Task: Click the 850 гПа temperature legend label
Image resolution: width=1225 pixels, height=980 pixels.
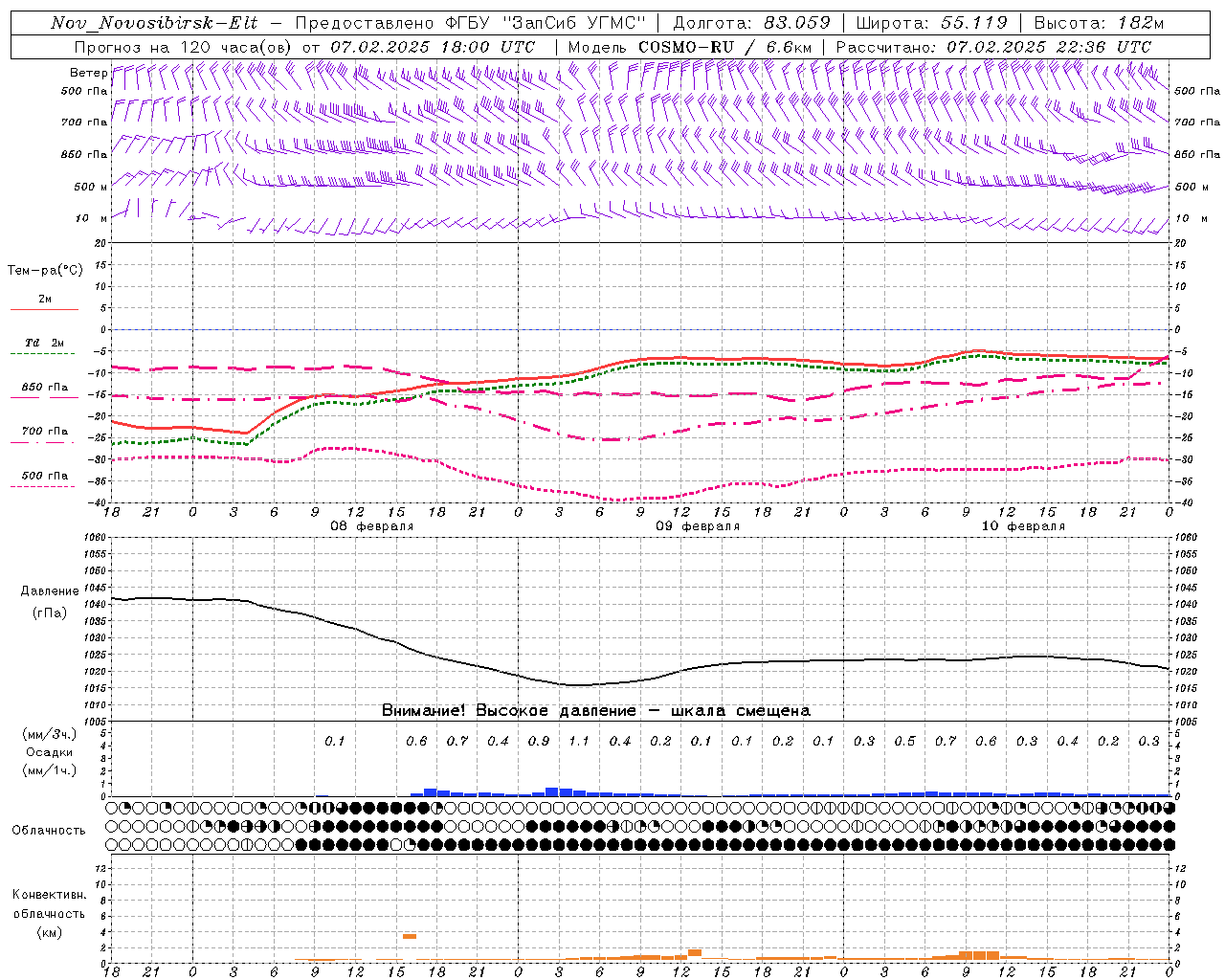Action: pyautogui.click(x=45, y=388)
